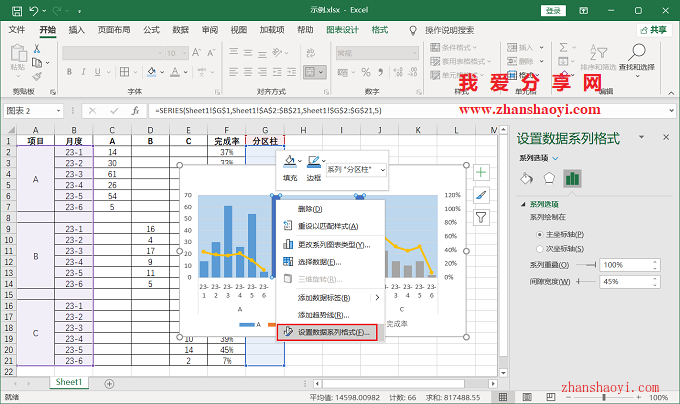Click the Chart Styles brush button
The width and height of the screenshot is (680, 404).
(x=481, y=195)
